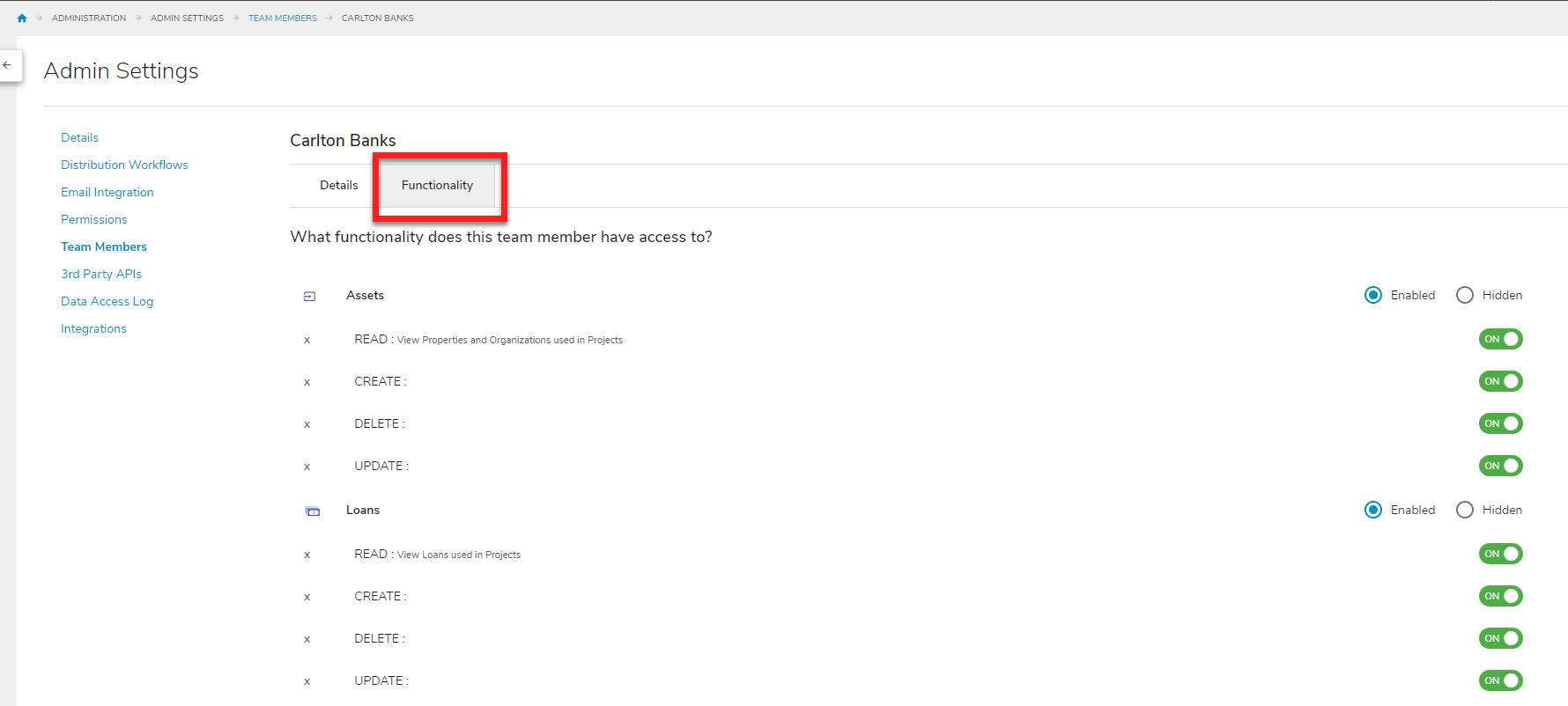Click the x icon beside Assets READ

point(307,340)
